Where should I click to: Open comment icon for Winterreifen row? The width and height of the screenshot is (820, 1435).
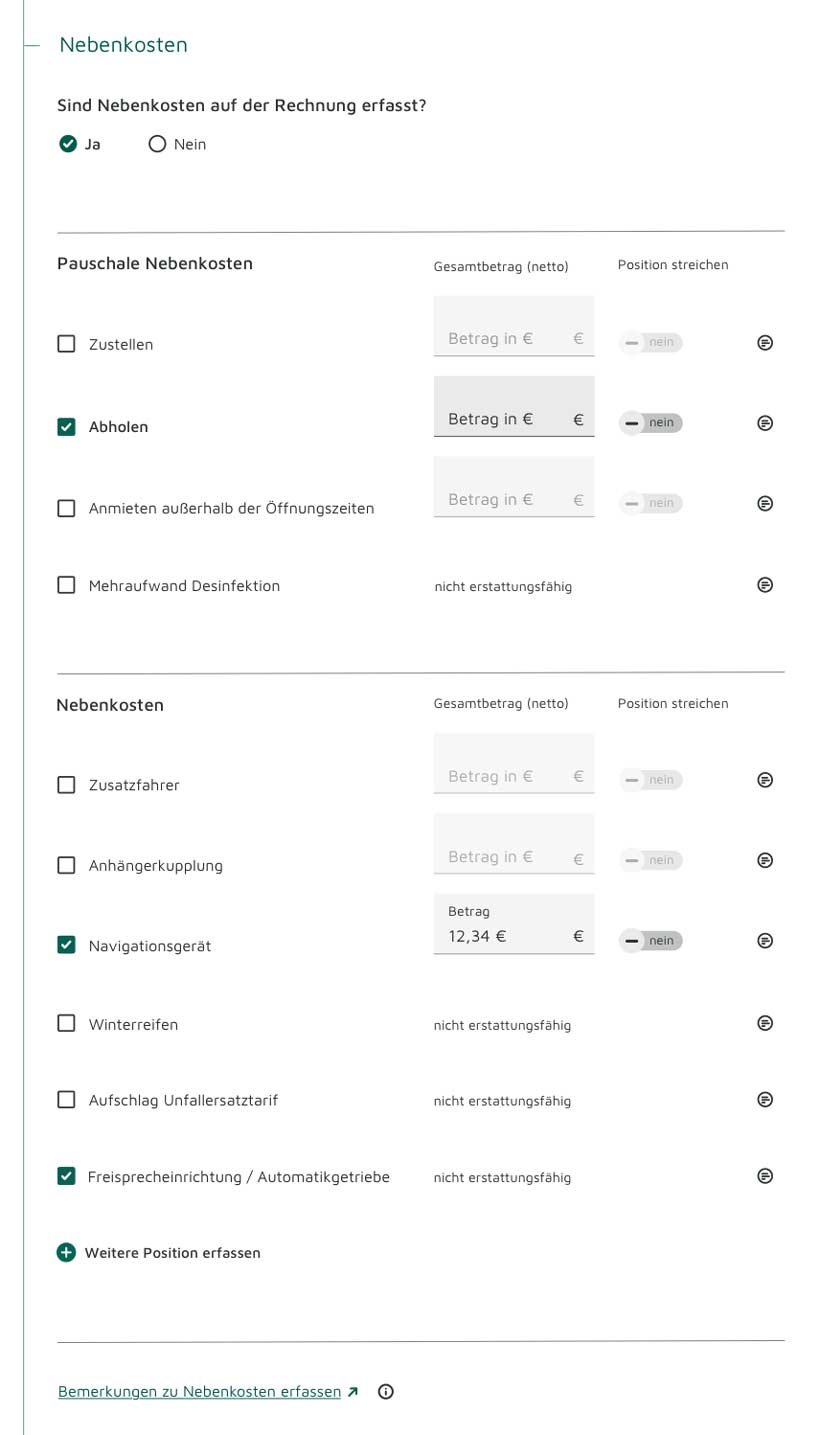(765, 1023)
